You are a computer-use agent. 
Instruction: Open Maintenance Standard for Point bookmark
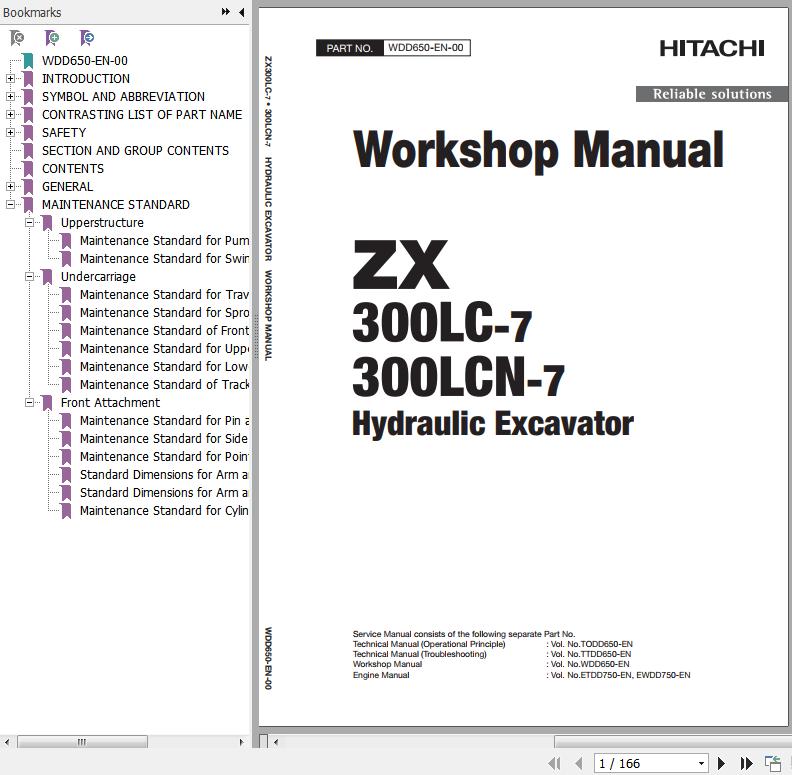click(164, 457)
